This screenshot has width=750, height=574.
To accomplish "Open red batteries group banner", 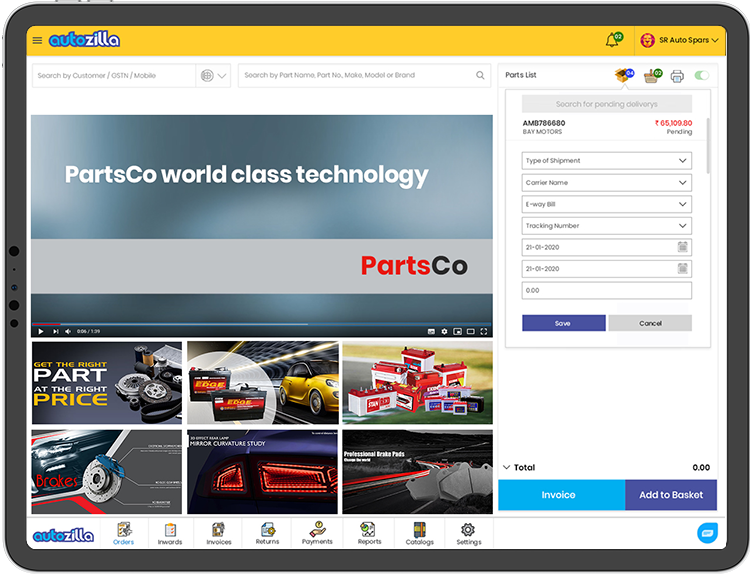I will [x=418, y=383].
